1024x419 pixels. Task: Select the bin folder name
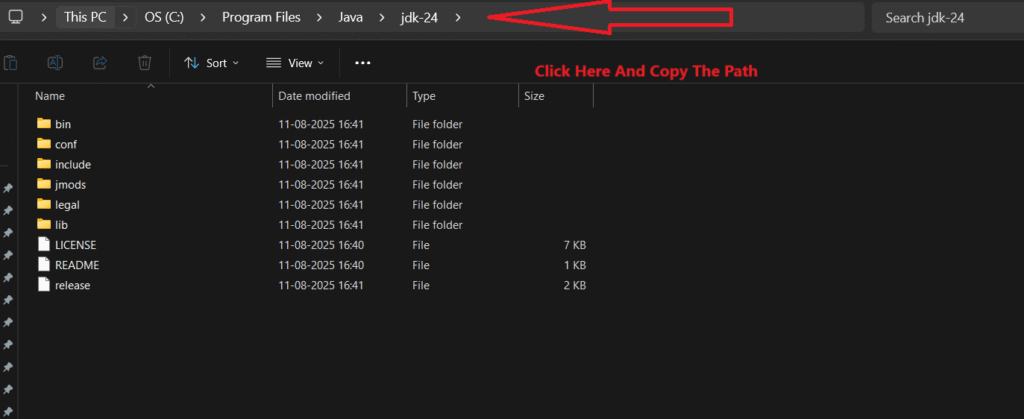(x=63, y=124)
